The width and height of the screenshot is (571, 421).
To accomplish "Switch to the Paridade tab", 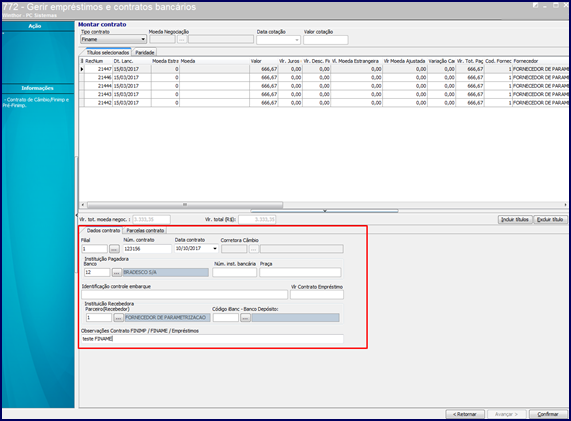I will pos(145,52).
